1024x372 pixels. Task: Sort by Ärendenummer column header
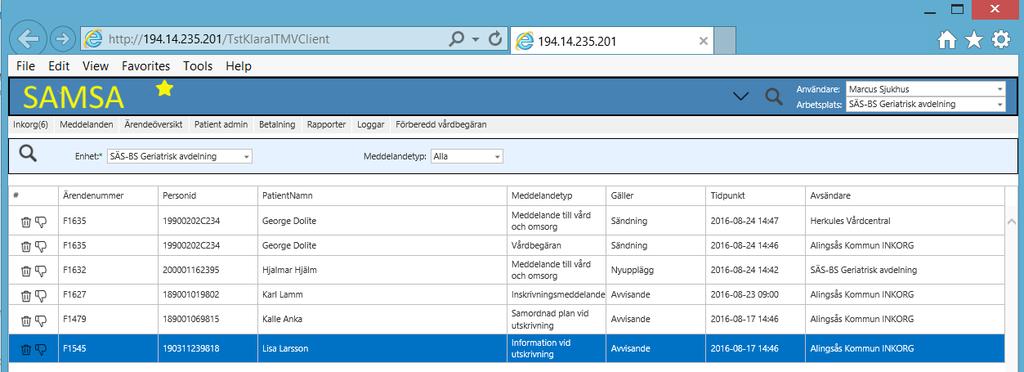[108, 196]
